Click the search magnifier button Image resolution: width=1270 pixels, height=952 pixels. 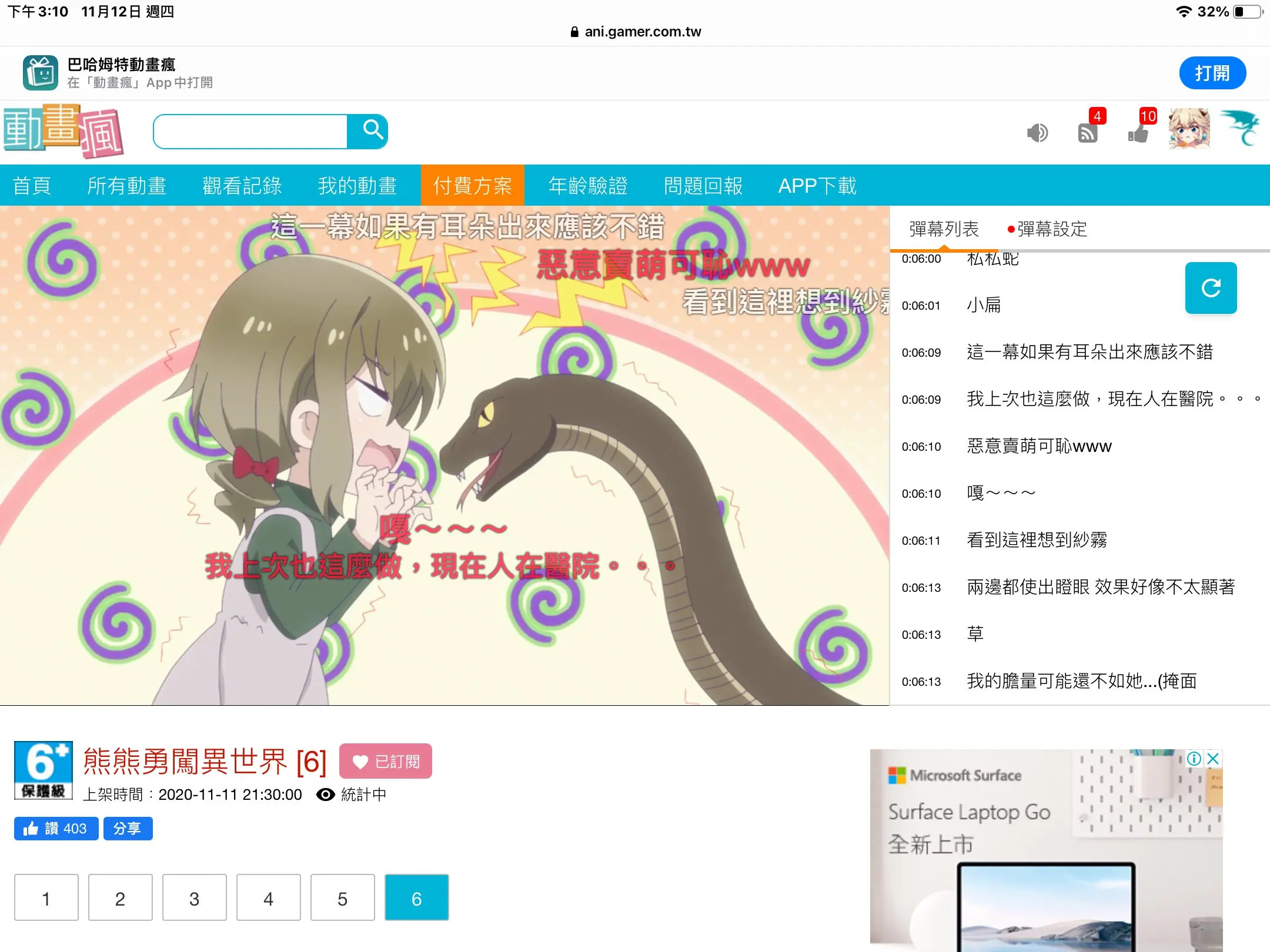click(x=368, y=131)
